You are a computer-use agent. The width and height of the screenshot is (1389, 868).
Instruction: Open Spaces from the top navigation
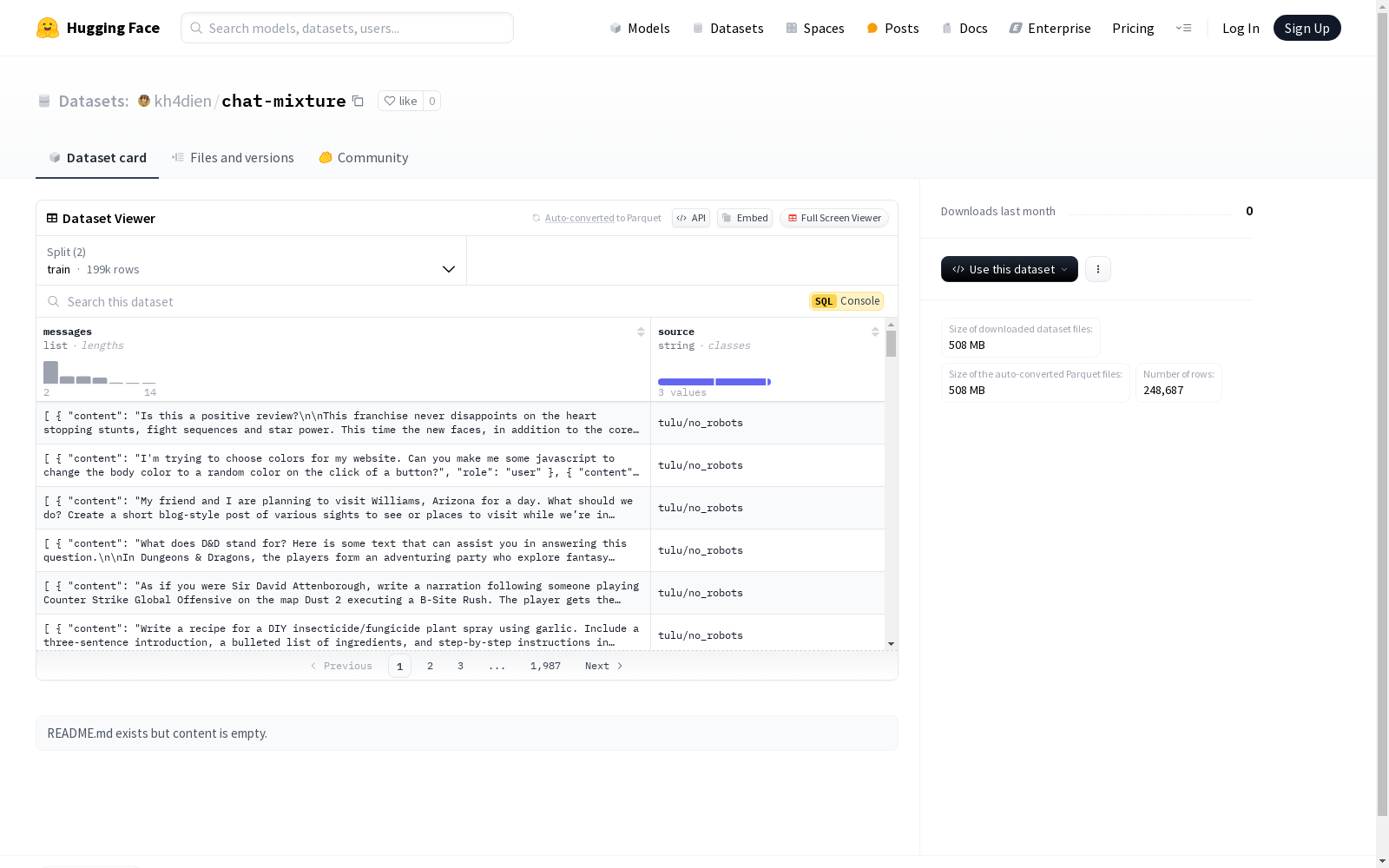tap(815, 28)
